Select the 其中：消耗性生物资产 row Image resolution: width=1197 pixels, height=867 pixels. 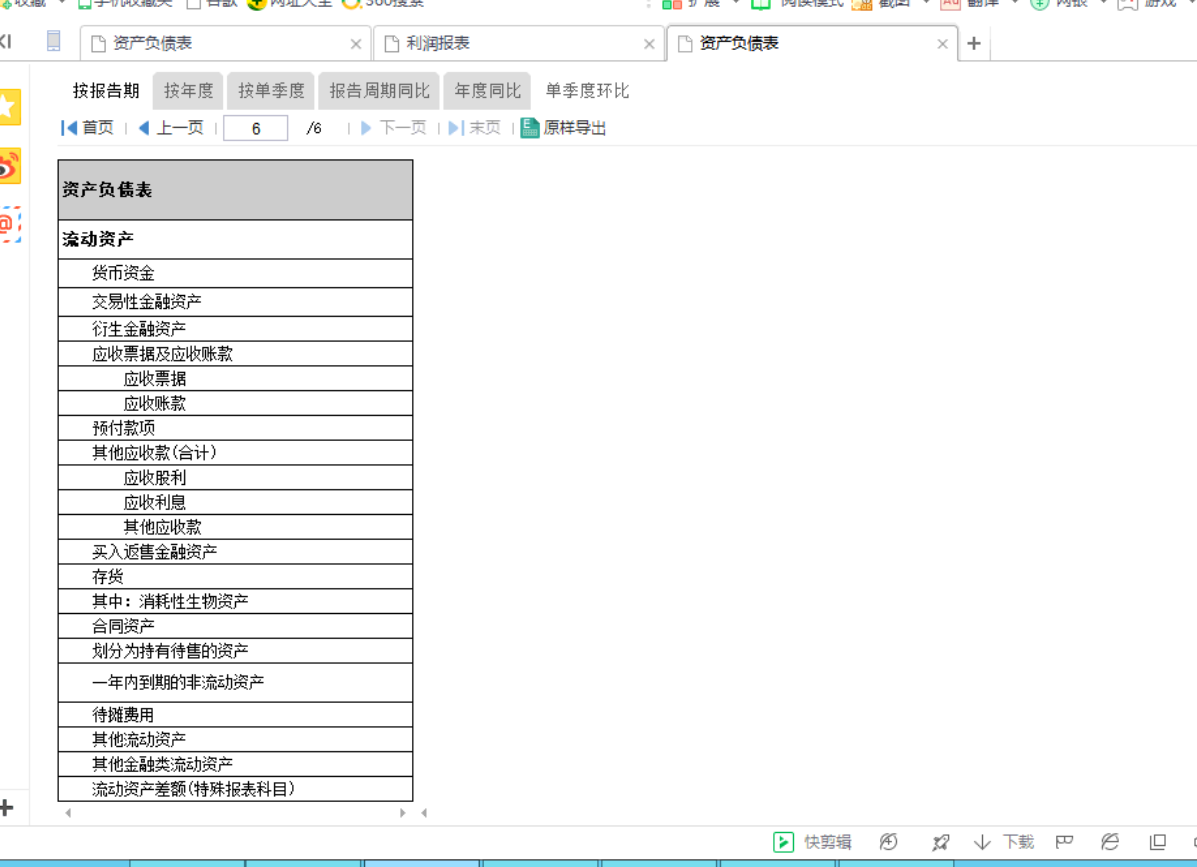(x=235, y=601)
